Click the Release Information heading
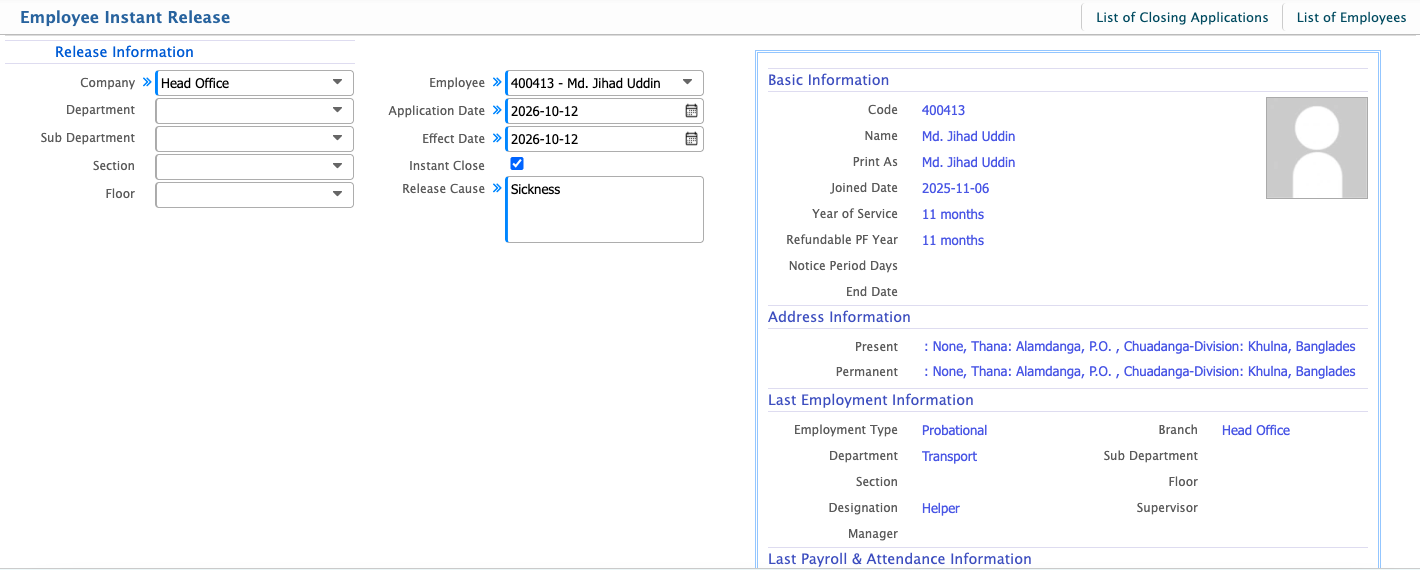Viewport: 1420px width, 570px height. 124,52
